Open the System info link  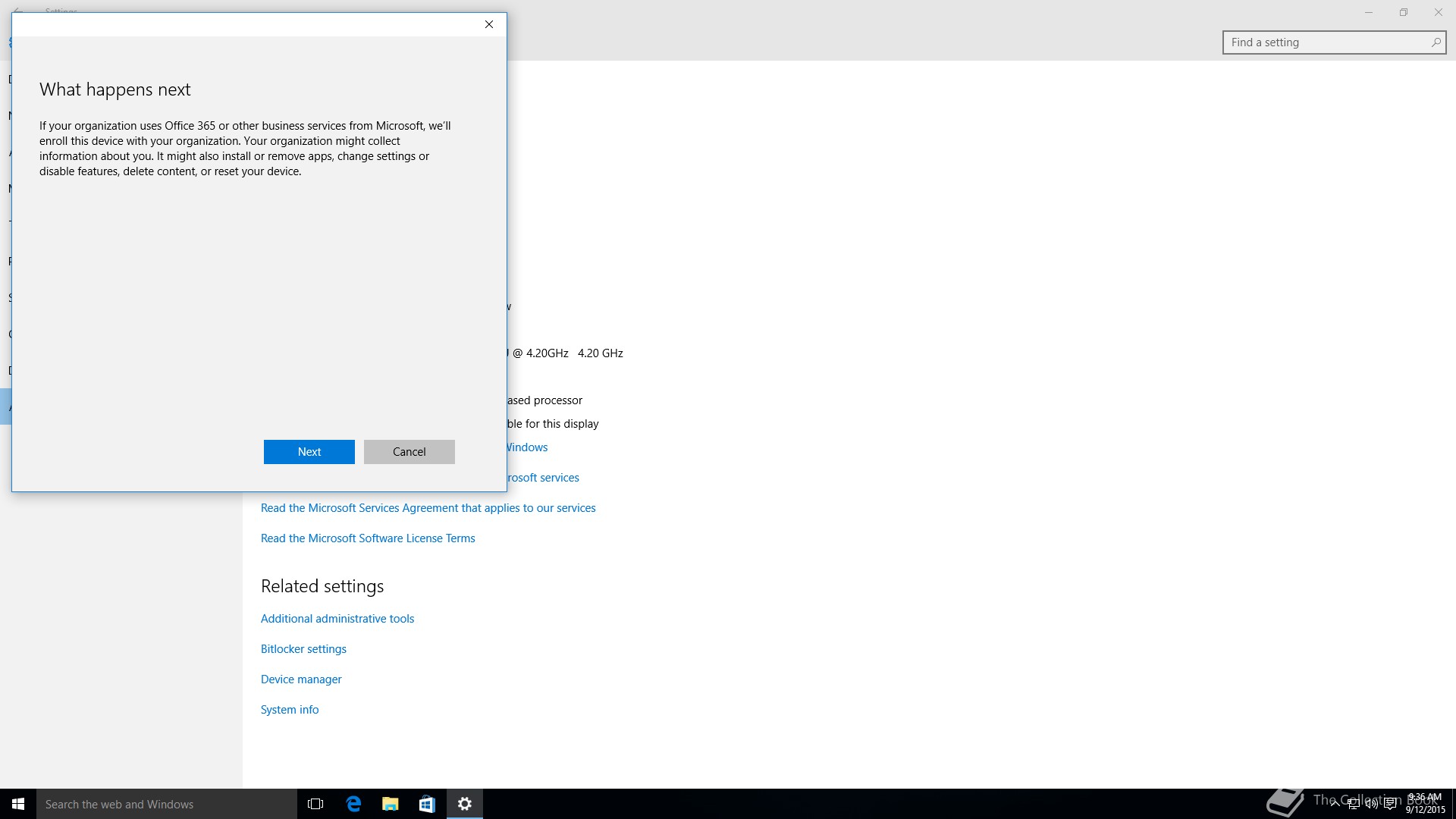[x=290, y=710]
